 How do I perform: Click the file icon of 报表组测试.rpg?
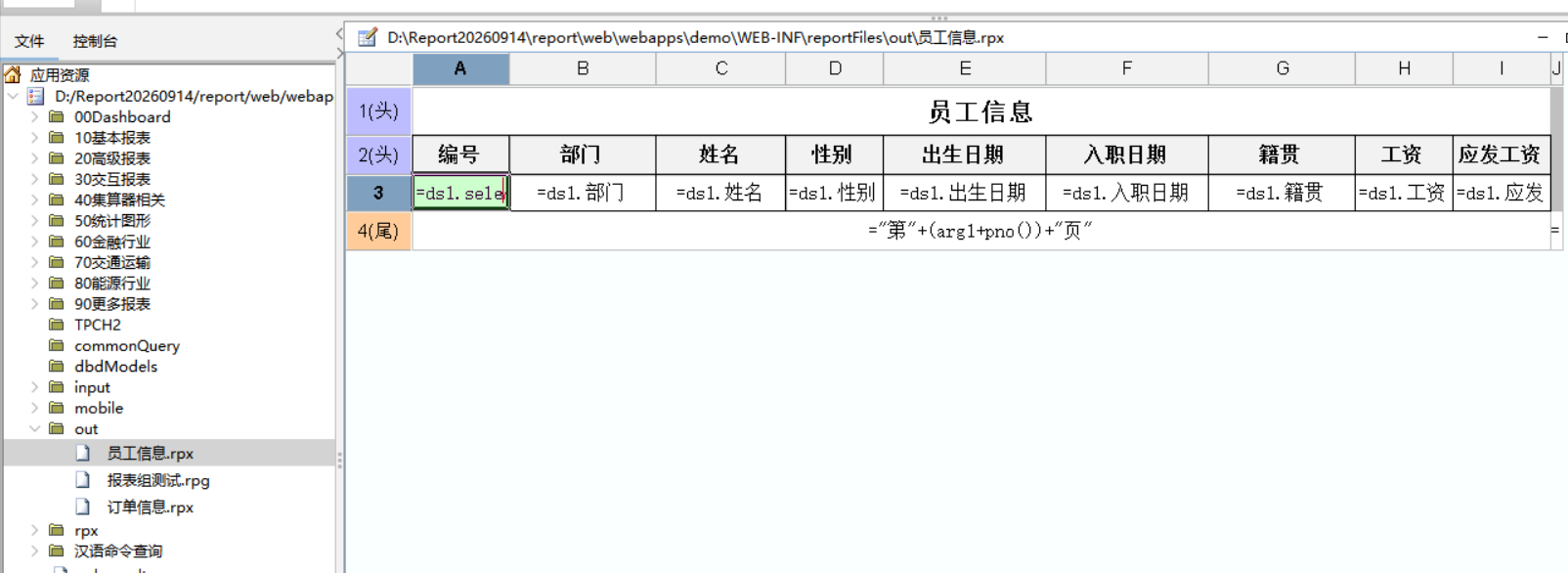(x=83, y=480)
